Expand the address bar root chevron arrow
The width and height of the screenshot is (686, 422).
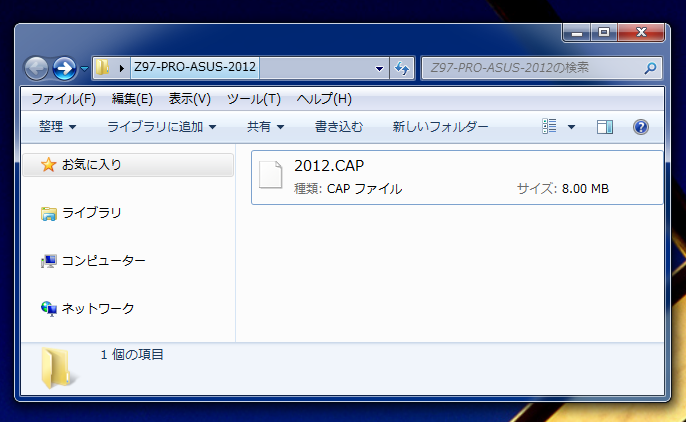point(122,68)
